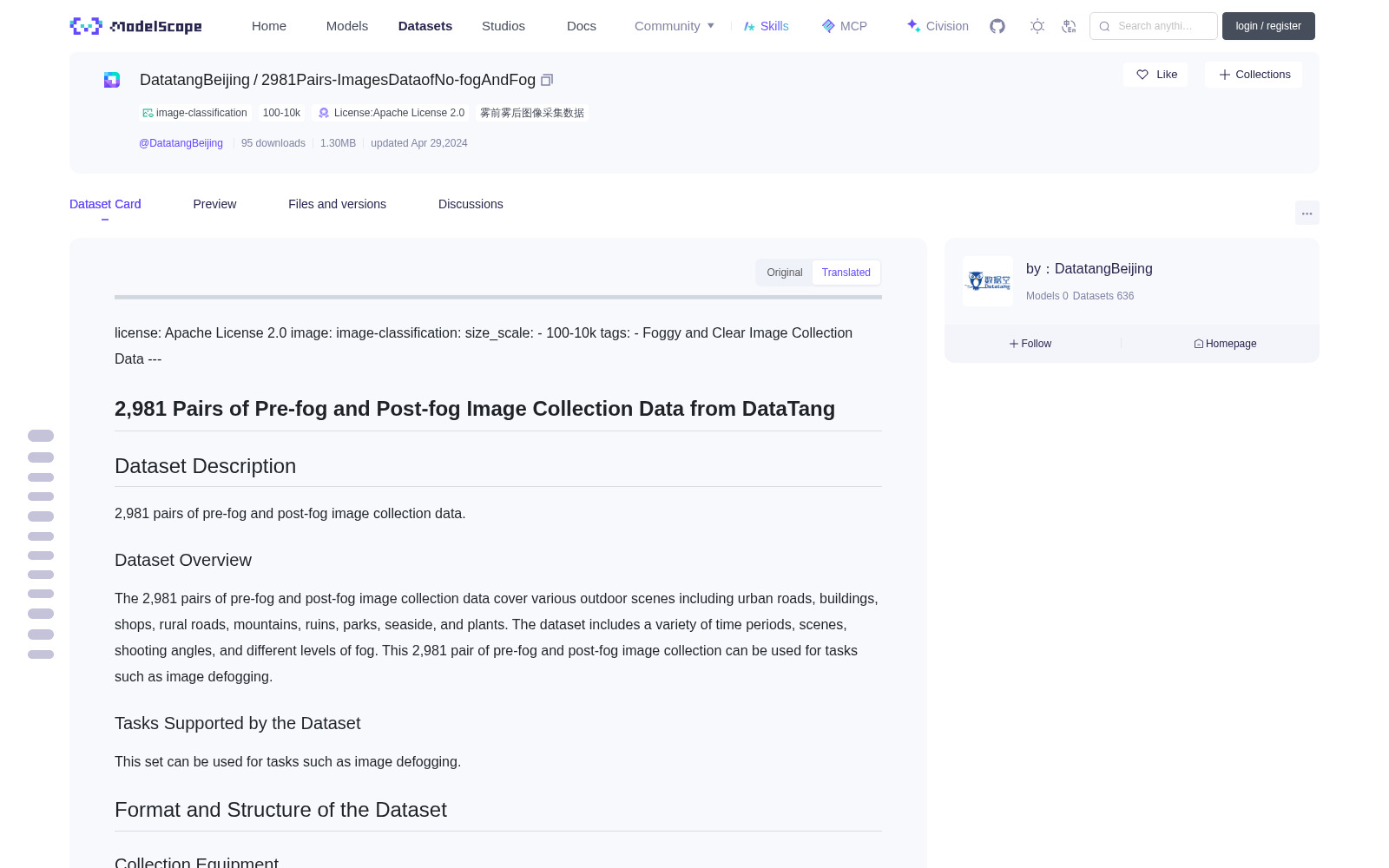Viewport: 1389px width, 868px height.
Task: Click the 'Models 0' count
Action: coord(1047,296)
